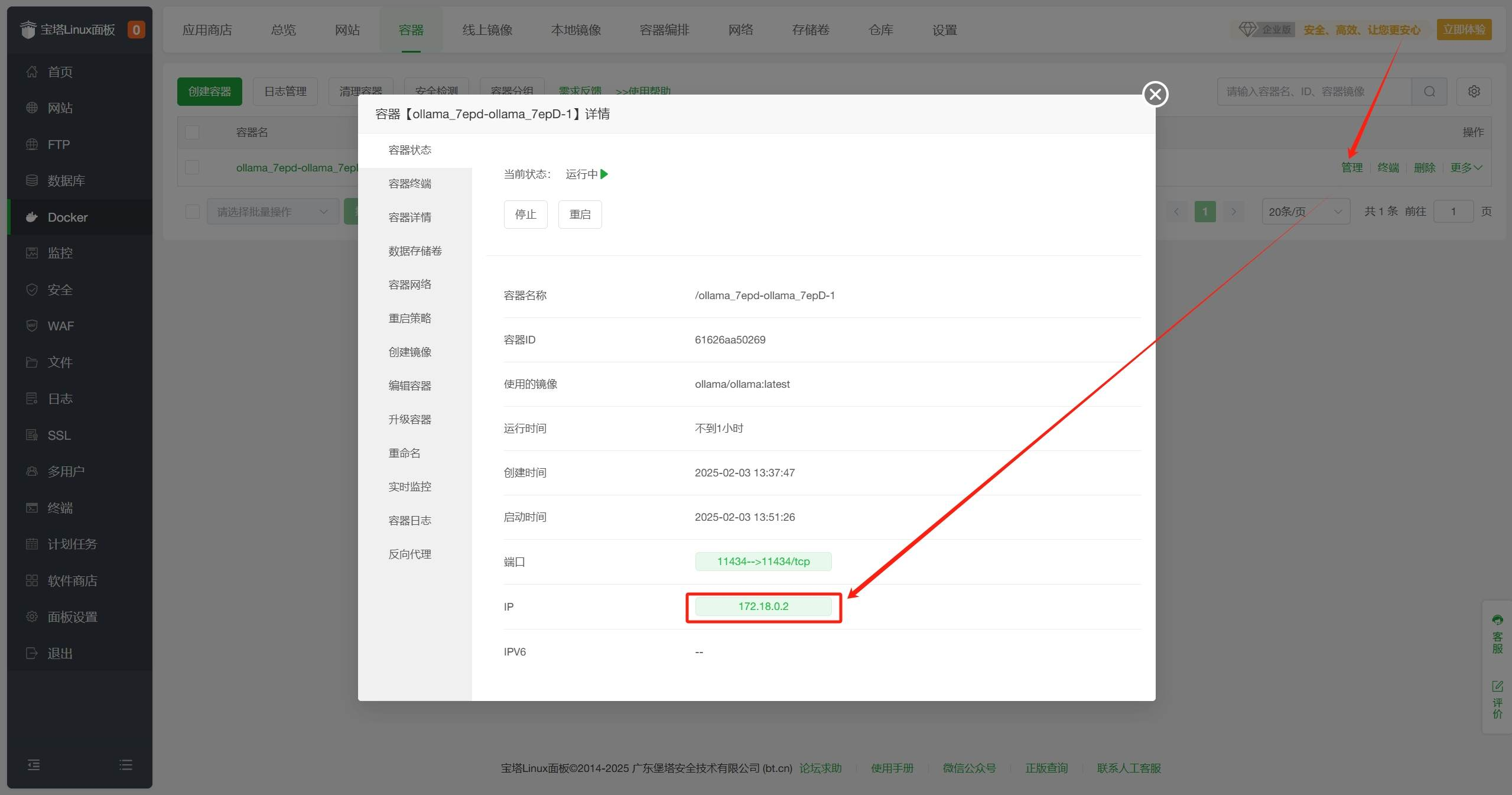Open the 本地镜像 top tab
The height and width of the screenshot is (795, 1512).
point(575,30)
